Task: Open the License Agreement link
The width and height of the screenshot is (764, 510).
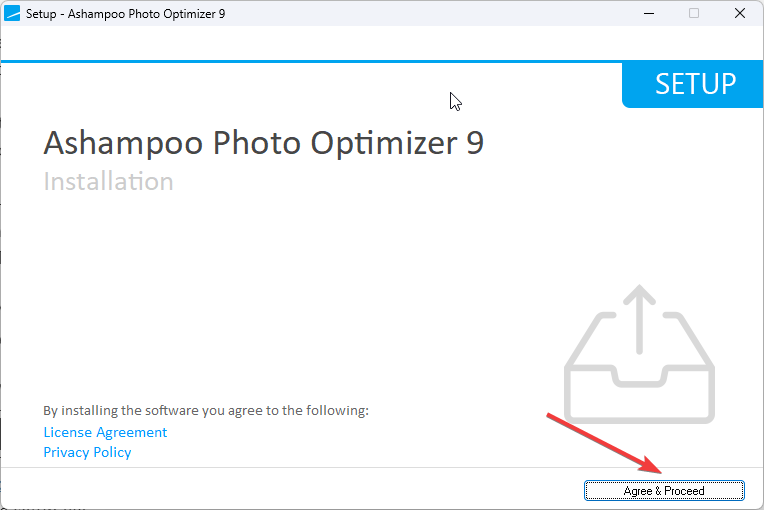Action: point(105,432)
